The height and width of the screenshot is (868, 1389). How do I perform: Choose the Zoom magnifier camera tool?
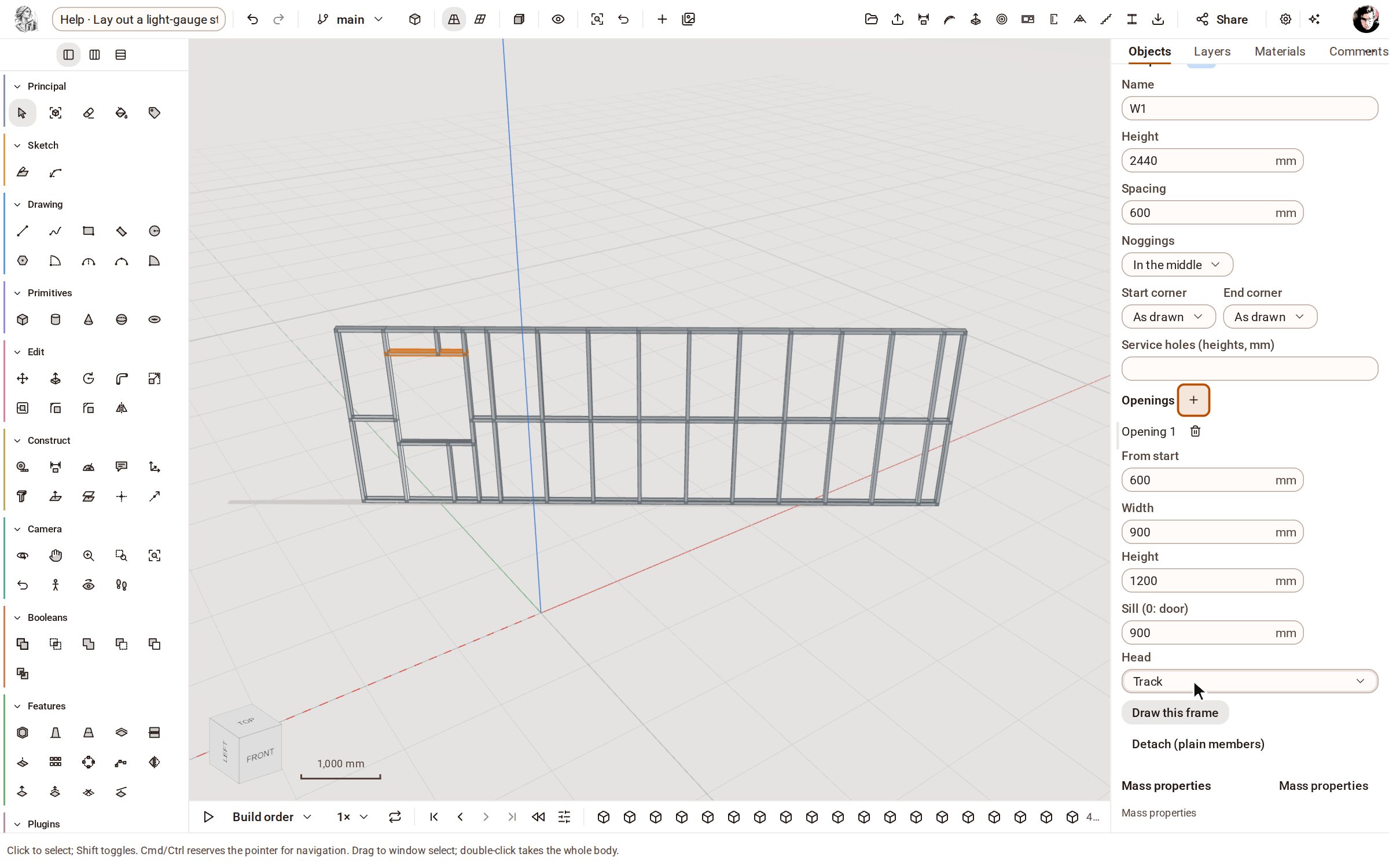(89, 556)
